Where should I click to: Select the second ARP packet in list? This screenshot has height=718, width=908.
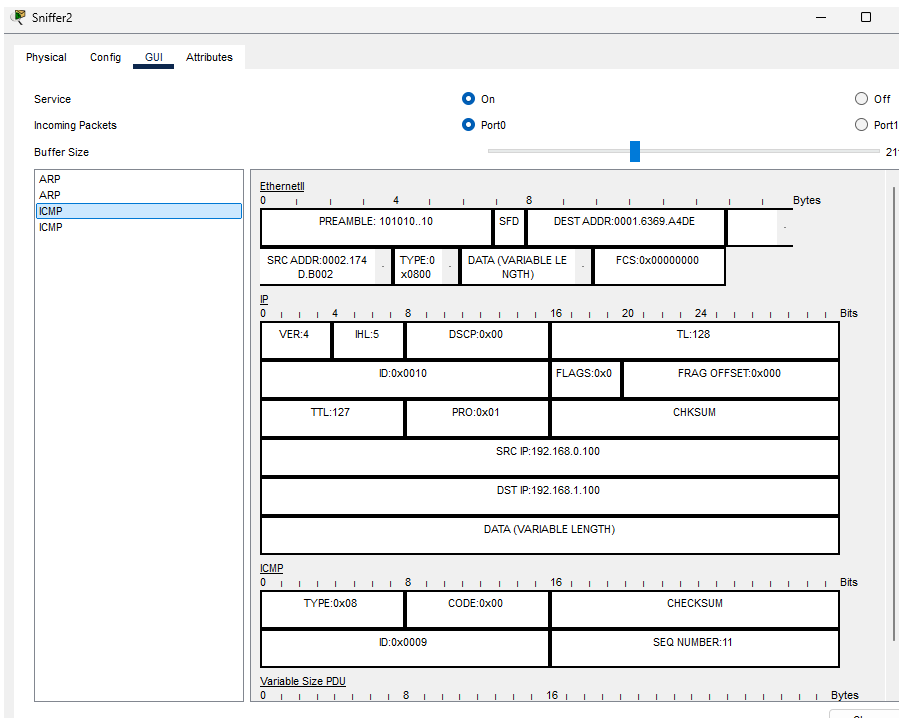(x=50, y=195)
